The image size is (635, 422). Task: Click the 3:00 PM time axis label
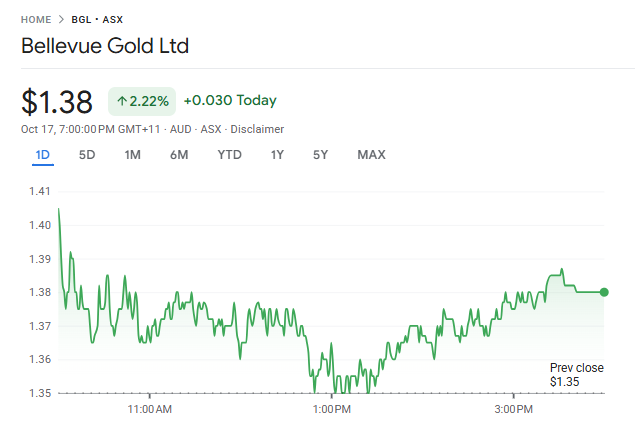point(513,409)
